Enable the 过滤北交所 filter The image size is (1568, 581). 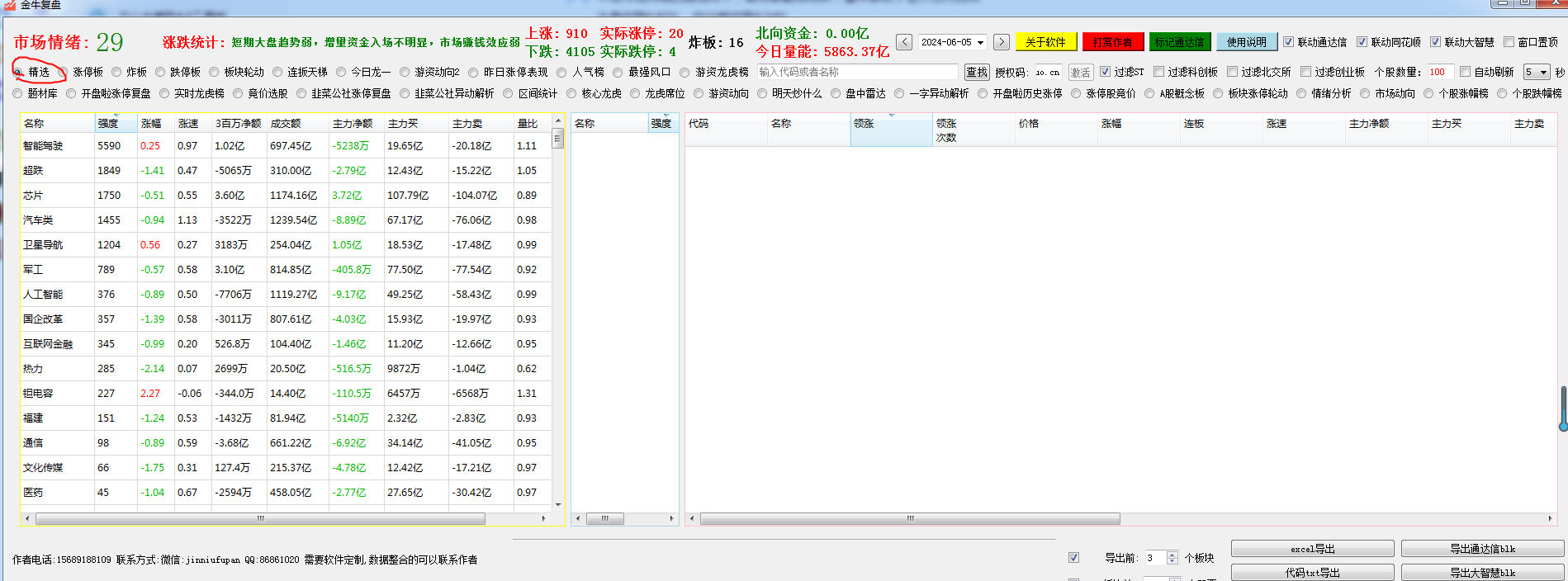click(x=1232, y=72)
